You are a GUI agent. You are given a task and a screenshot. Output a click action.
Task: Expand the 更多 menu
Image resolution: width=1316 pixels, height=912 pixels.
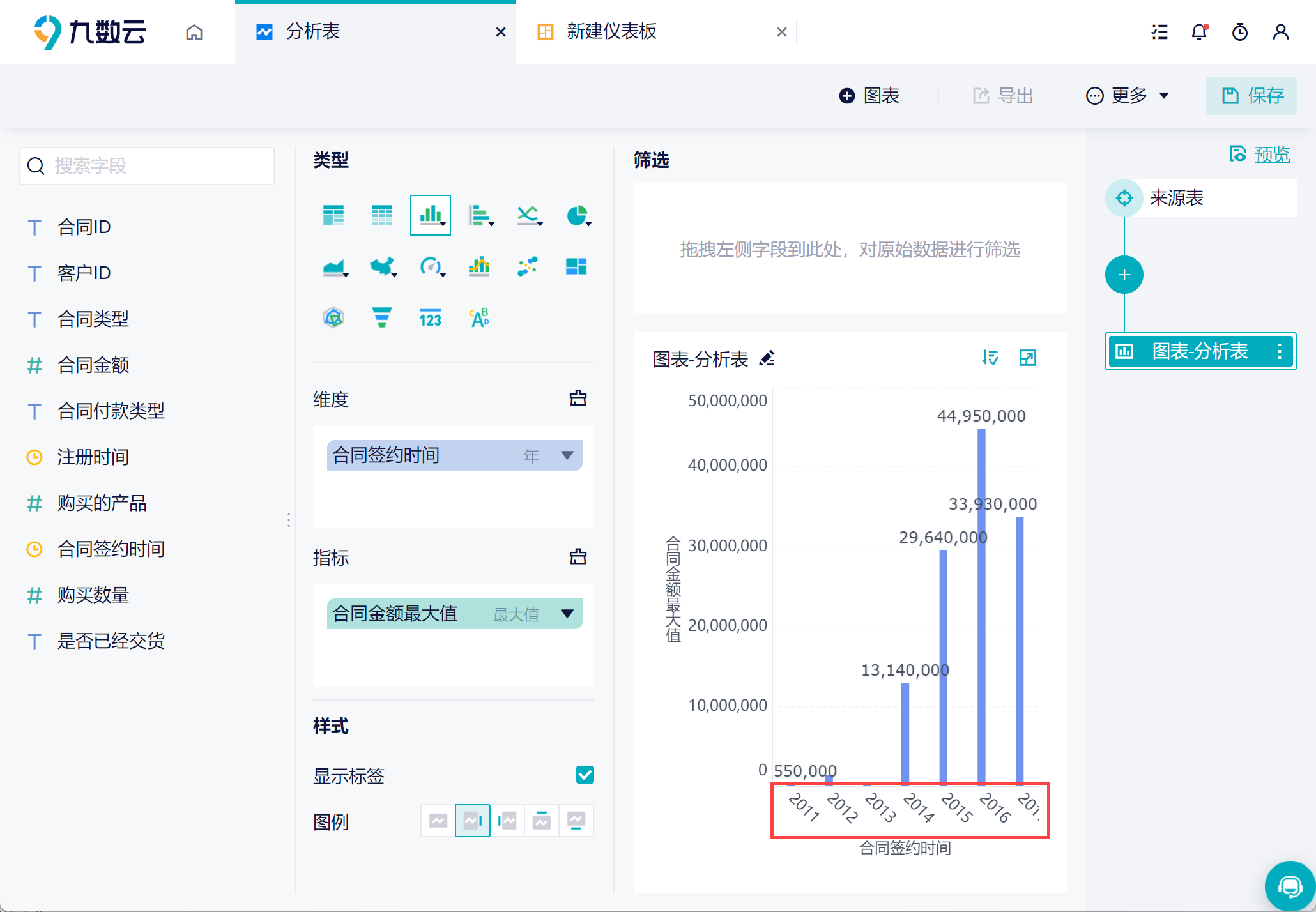pyautogui.click(x=1128, y=96)
